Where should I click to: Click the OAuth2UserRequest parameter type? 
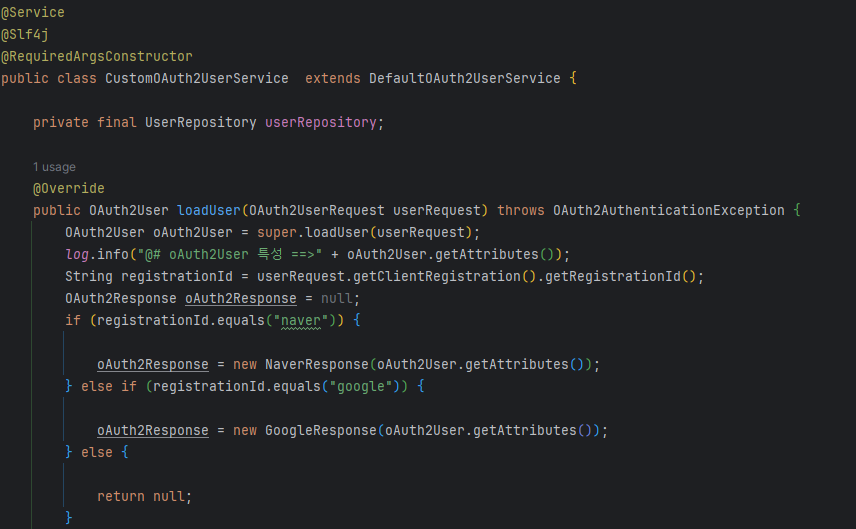(x=317, y=210)
